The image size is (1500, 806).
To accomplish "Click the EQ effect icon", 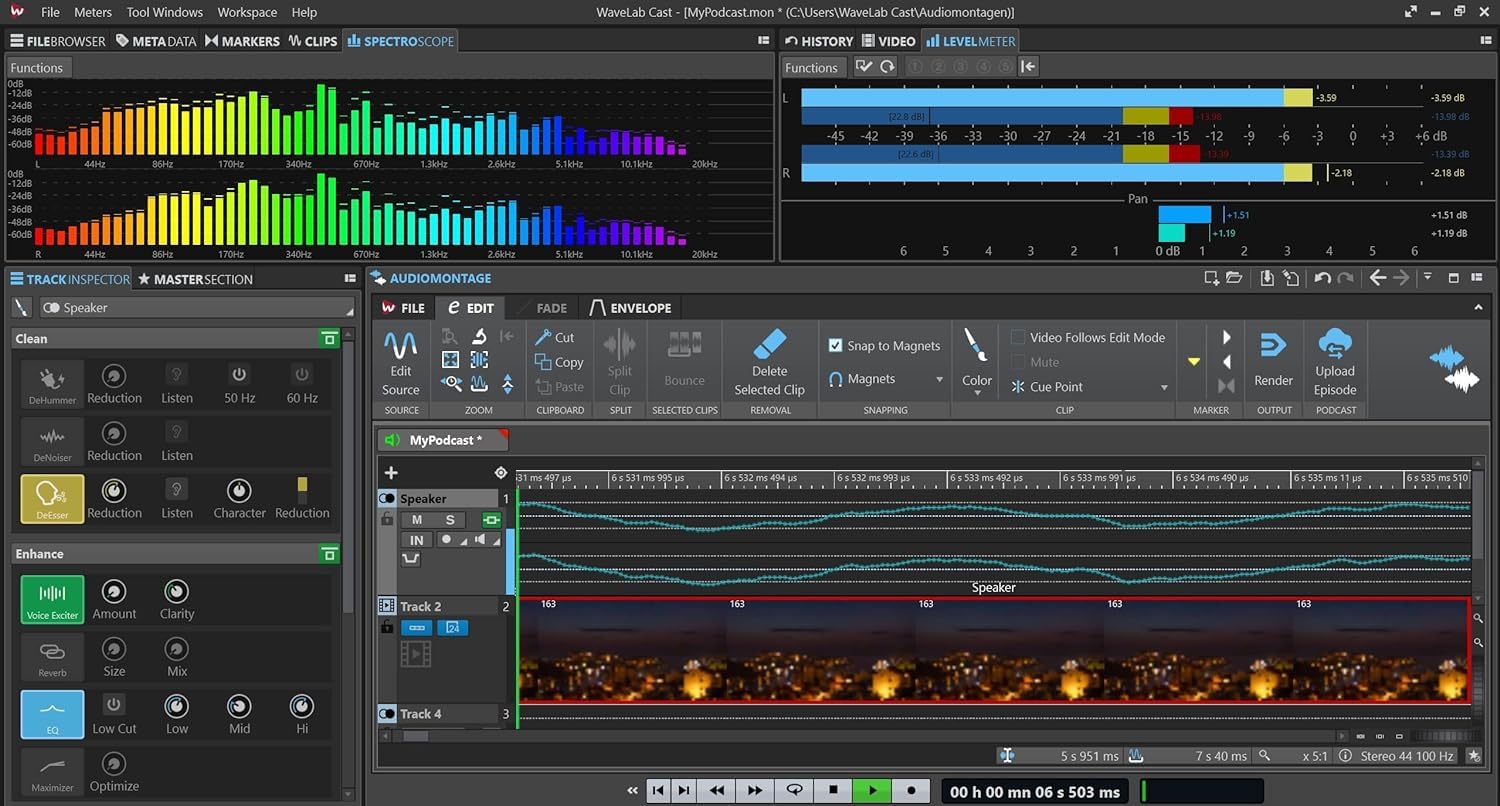I will pyautogui.click(x=52, y=715).
